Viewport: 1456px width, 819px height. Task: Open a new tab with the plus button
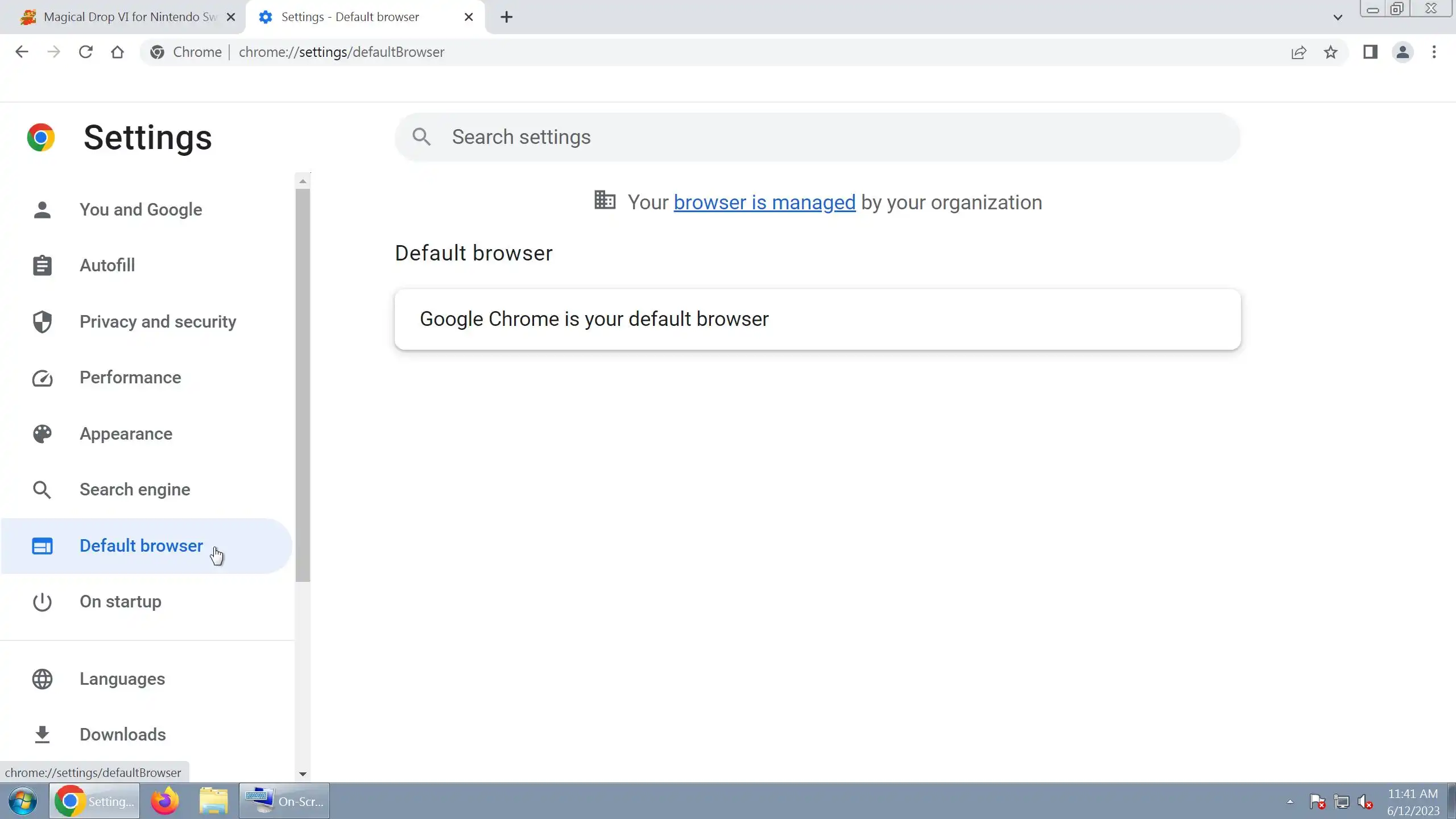tap(506, 17)
